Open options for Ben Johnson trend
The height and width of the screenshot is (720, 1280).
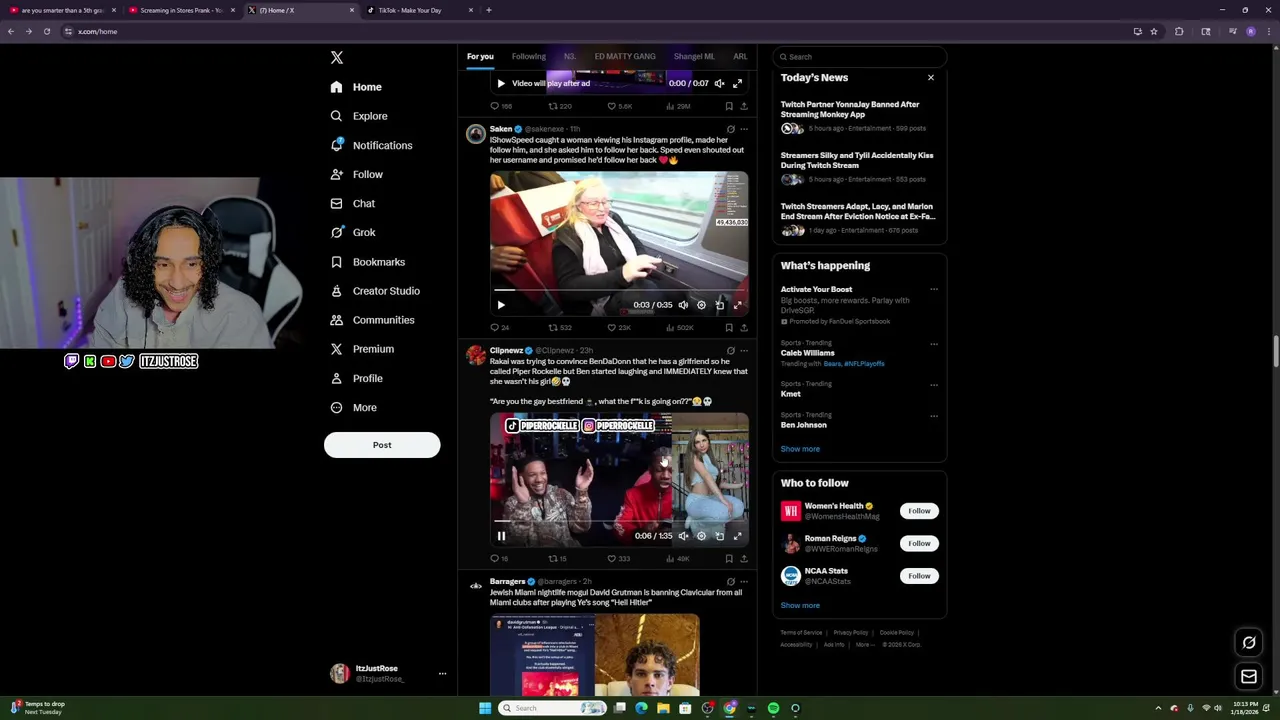(933, 415)
